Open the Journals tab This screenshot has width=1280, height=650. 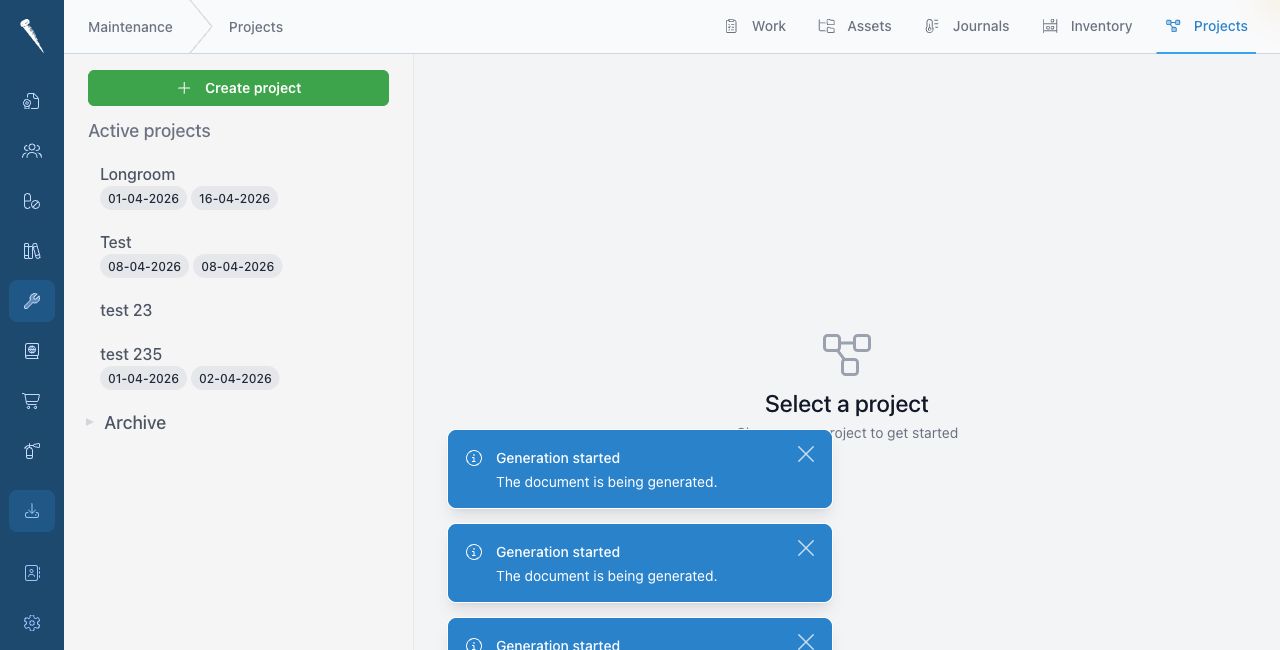click(967, 26)
